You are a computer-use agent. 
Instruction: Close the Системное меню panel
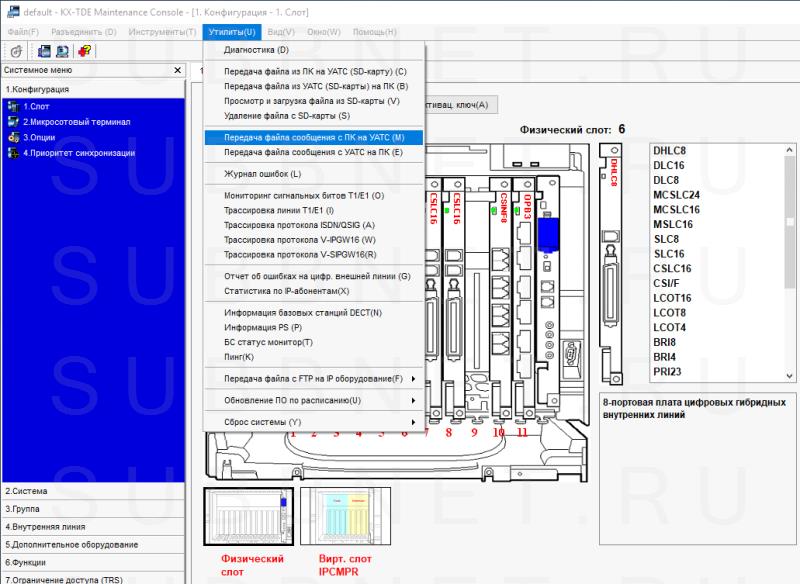pyautogui.click(x=178, y=70)
